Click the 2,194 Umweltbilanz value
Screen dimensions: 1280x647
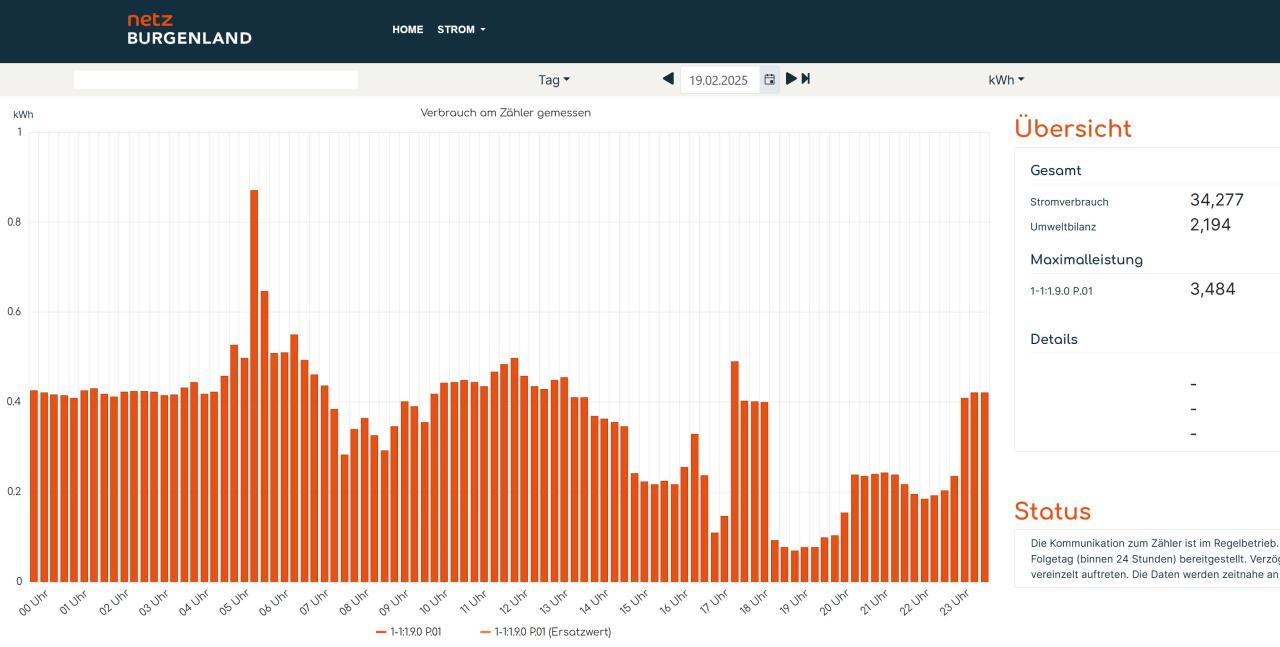(x=1210, y=225)
